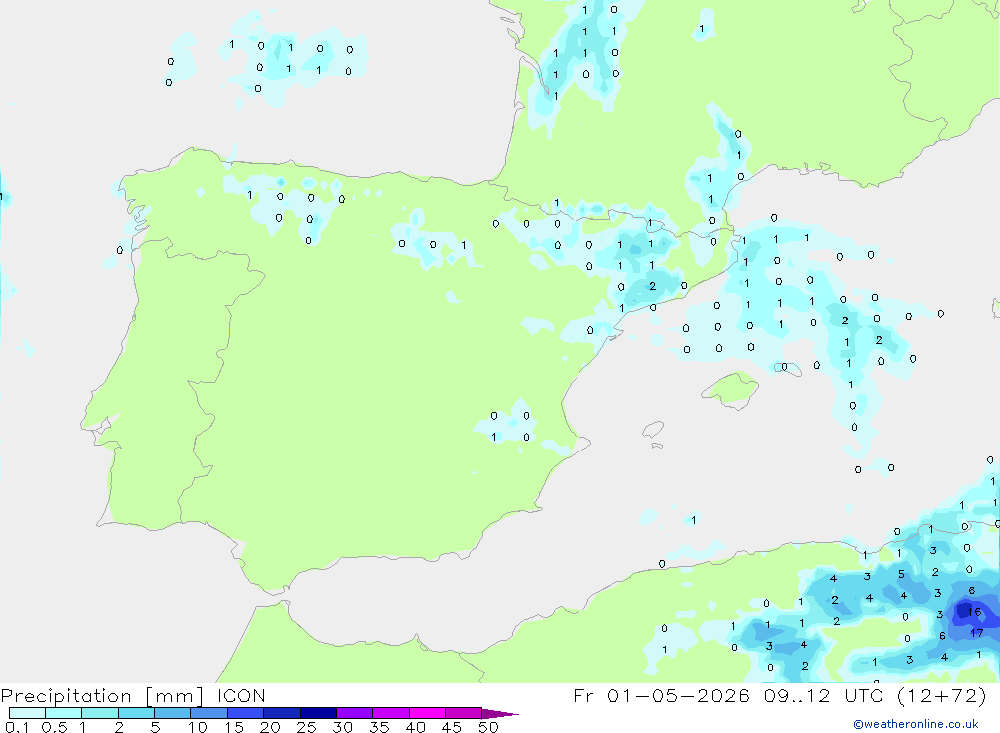Click the 1–2 mm legend color swatch
Screen dimensions: 1000x733
click(100, 713)
